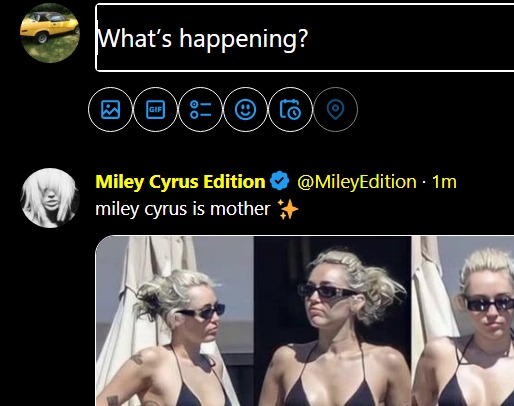Click the yellow car profile avatar
The height and width of the screenshot is (406, 514).
pyautogui.click(x=50, y=33)
